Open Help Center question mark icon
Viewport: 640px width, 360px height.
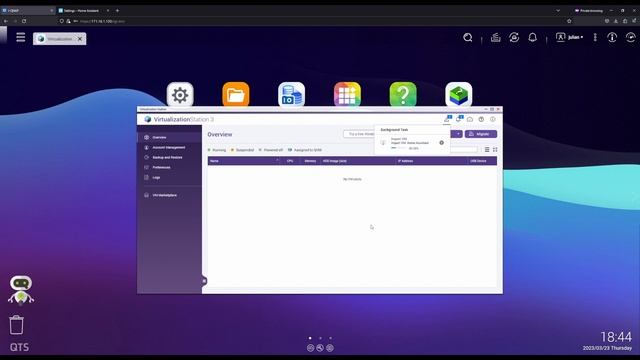403,94
